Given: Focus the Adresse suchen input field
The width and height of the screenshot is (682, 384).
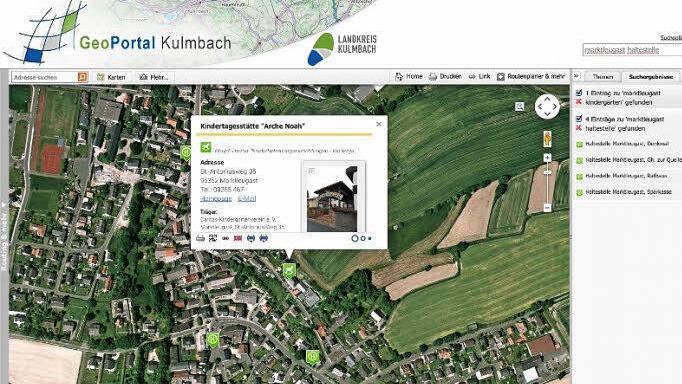Looking at the screenshot, I should (44, 77).
